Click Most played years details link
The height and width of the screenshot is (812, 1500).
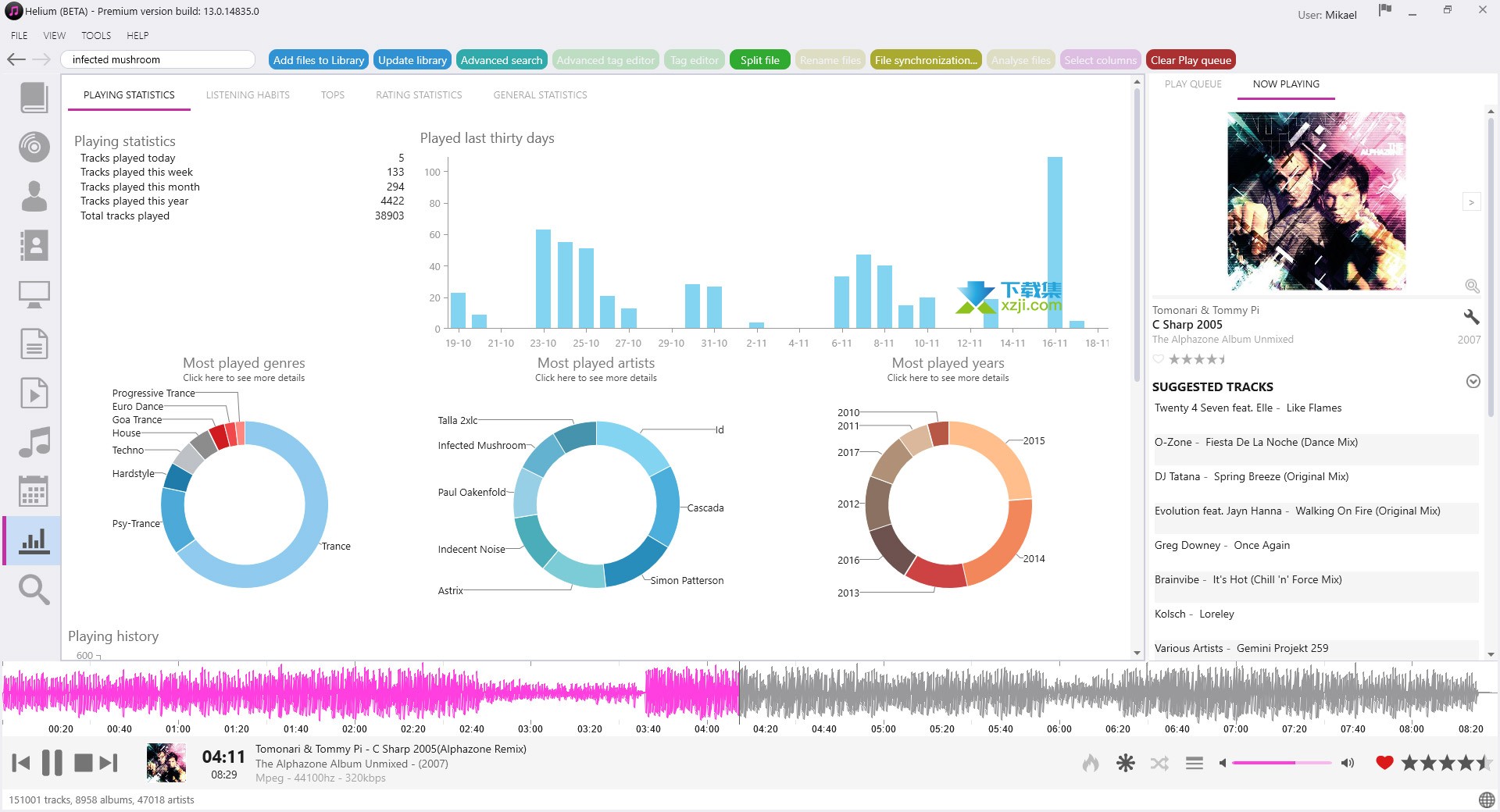click(x=948, y=378)
